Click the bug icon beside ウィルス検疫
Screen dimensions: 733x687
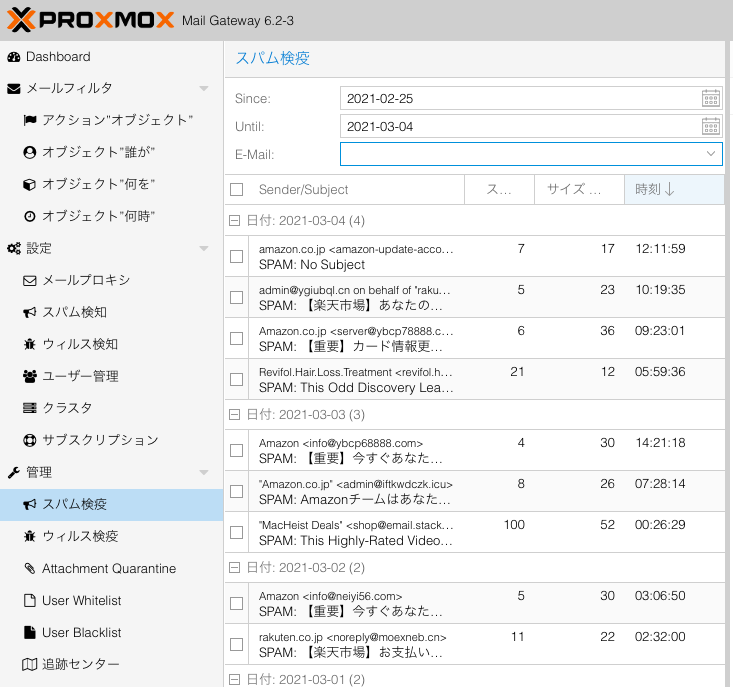pos(30,536)
